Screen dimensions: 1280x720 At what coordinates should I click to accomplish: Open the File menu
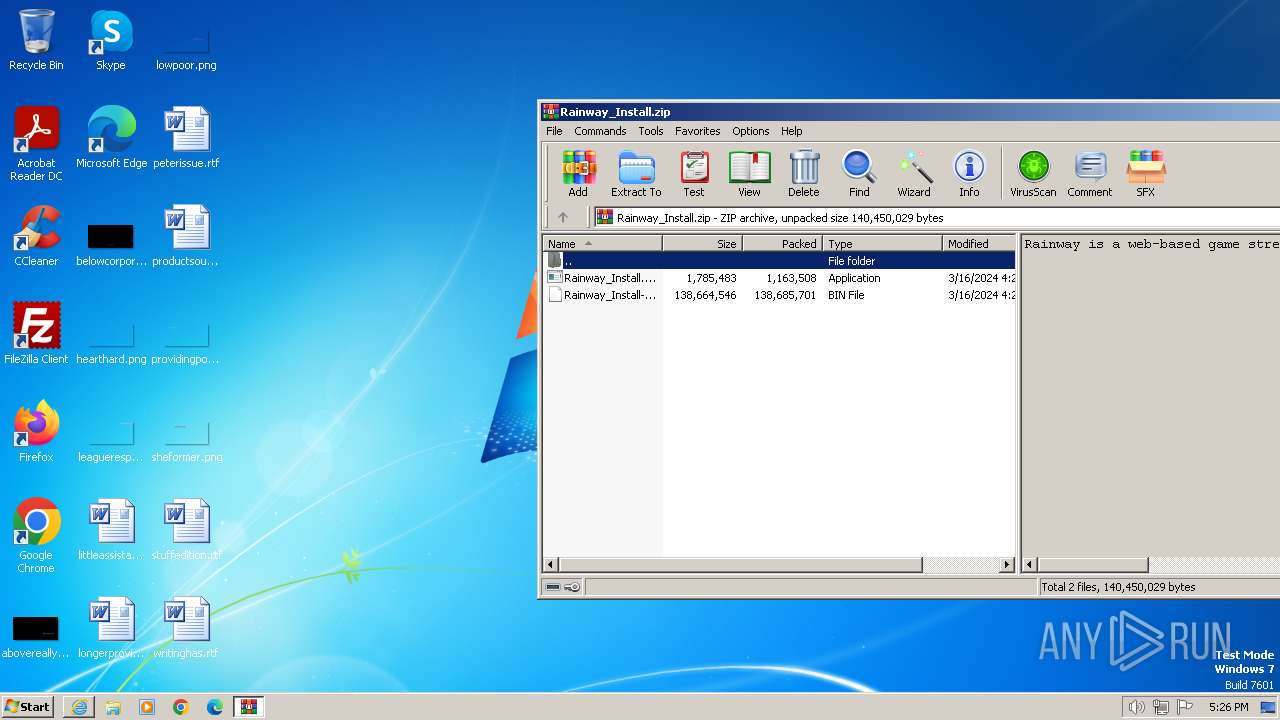coord(554,131)
